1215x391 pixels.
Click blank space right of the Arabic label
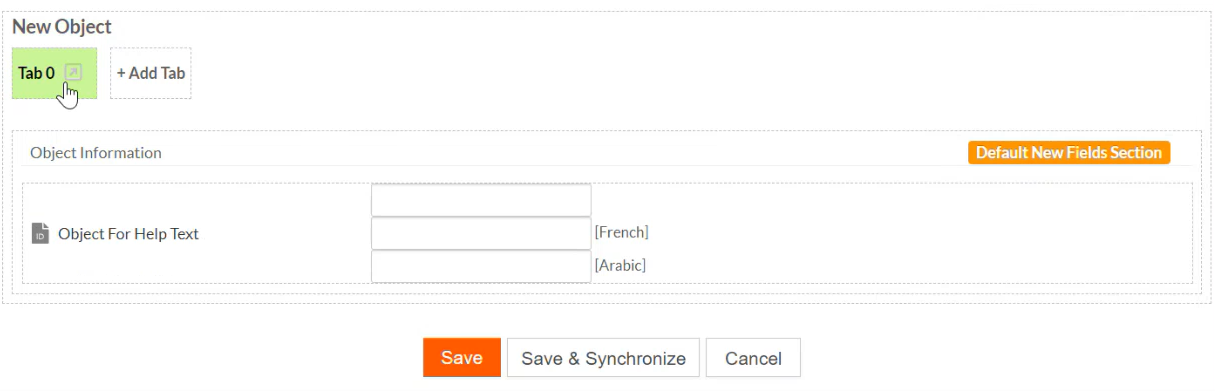coord(900,266)
